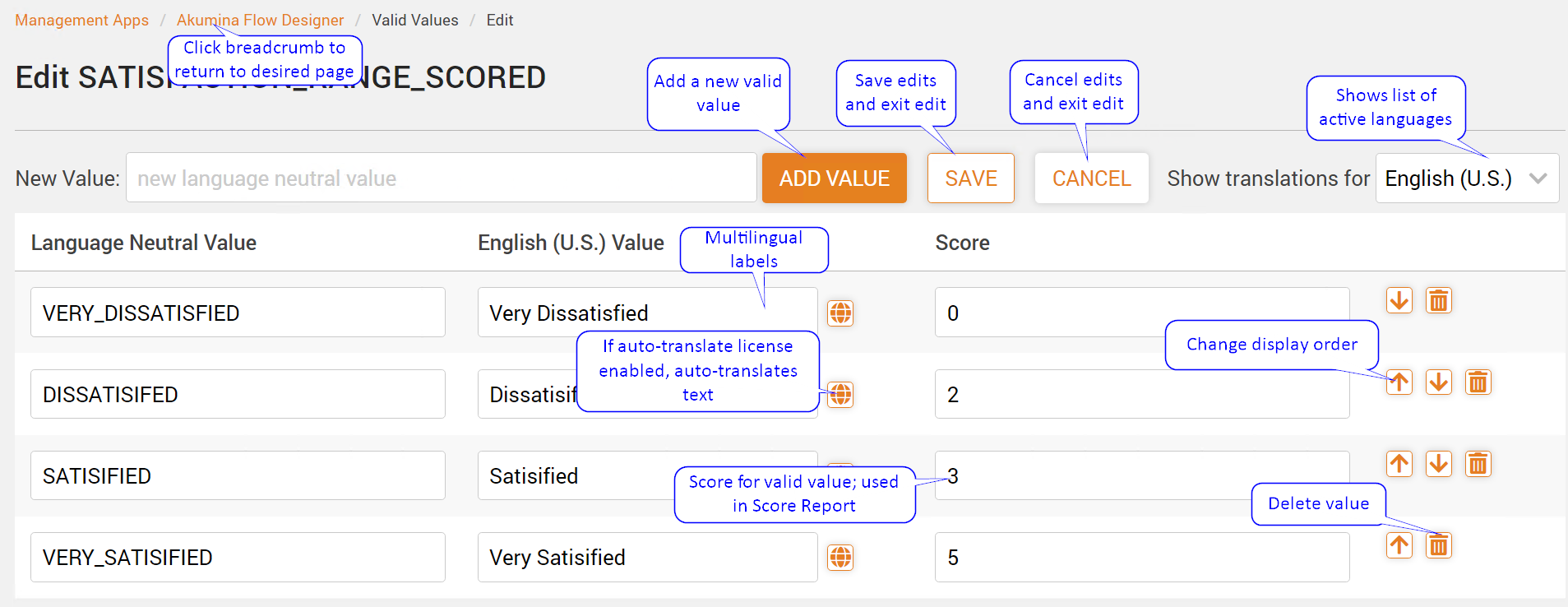Move DISSATISIFED row up with the arrow

tap(1399, 382)
